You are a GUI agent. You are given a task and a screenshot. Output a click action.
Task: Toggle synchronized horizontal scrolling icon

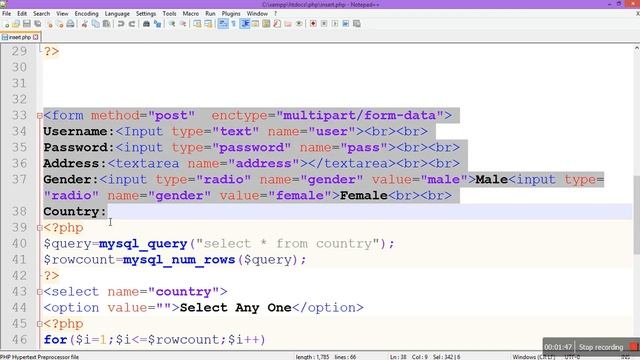tap(208, 24)
